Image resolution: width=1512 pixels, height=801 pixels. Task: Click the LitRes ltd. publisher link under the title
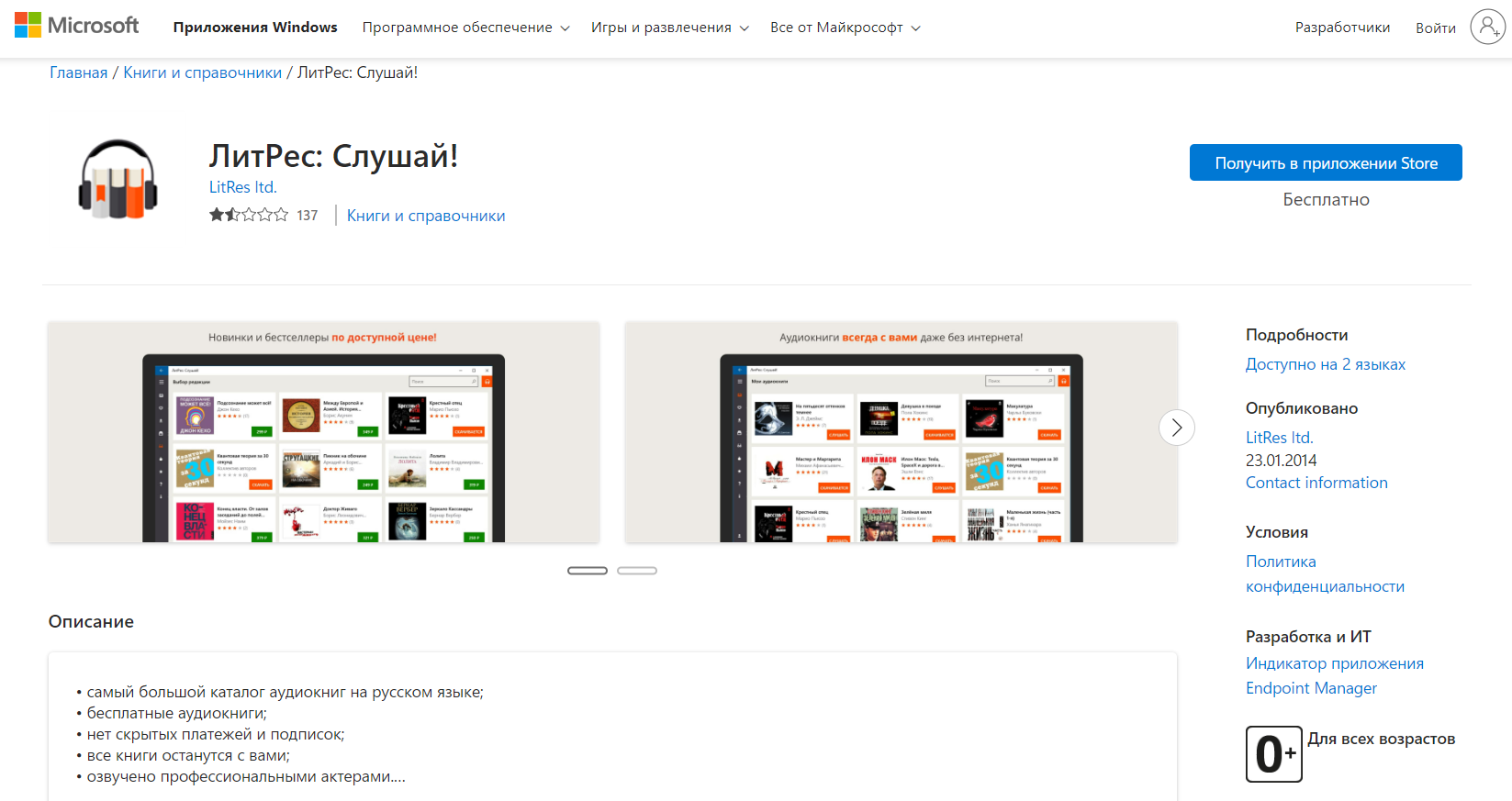coord(243,187)
